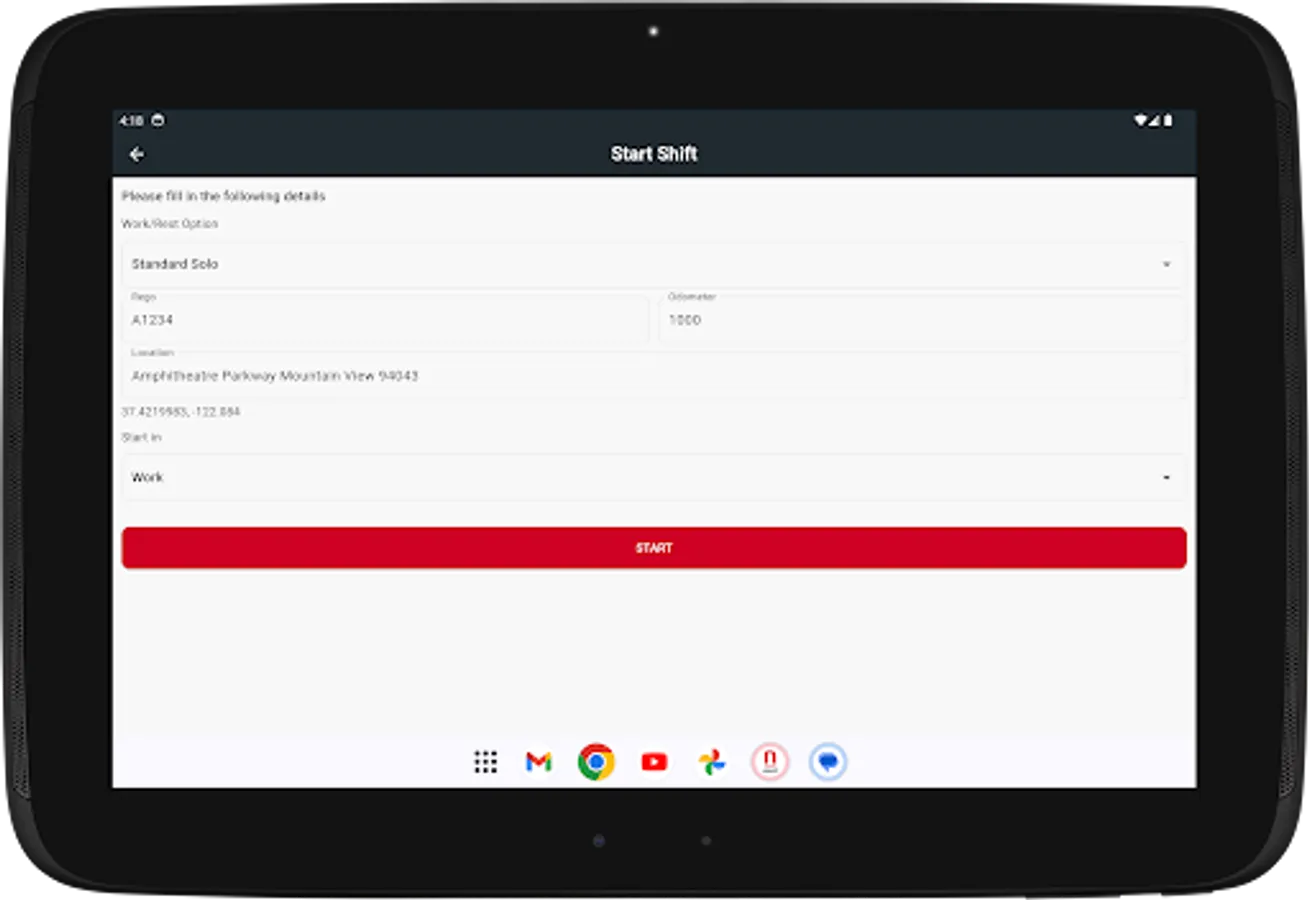The height and width of the screenshot is (900, 1309).
Task: Select the clock in the status bar
Action: click(x=130, y=119)
